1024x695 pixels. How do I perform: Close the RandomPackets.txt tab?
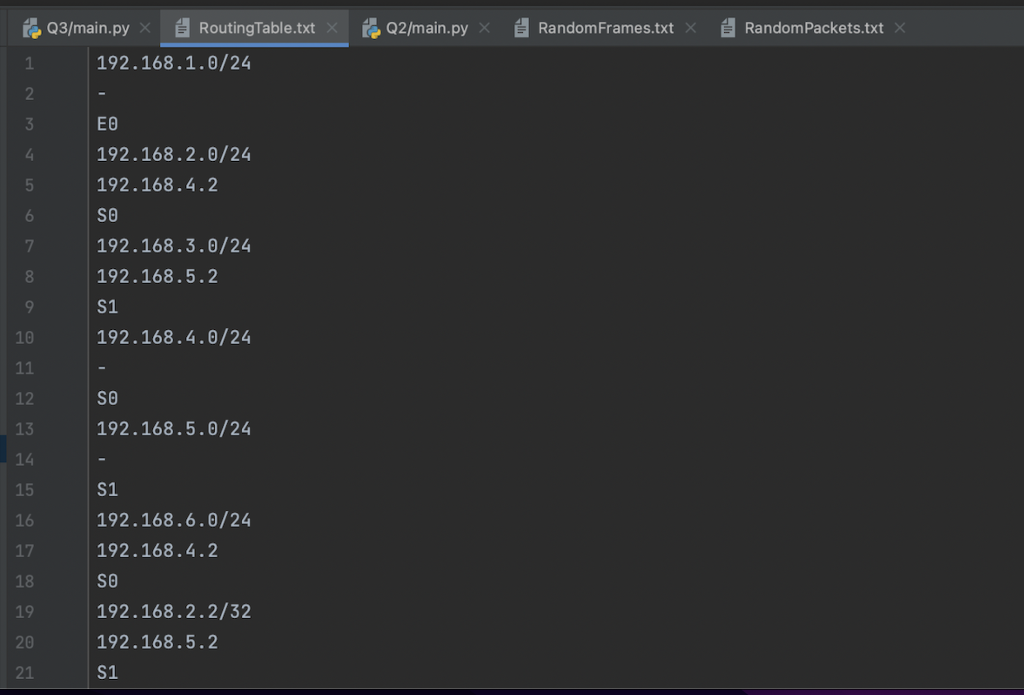pyautogui.click(x=900, y=28)
